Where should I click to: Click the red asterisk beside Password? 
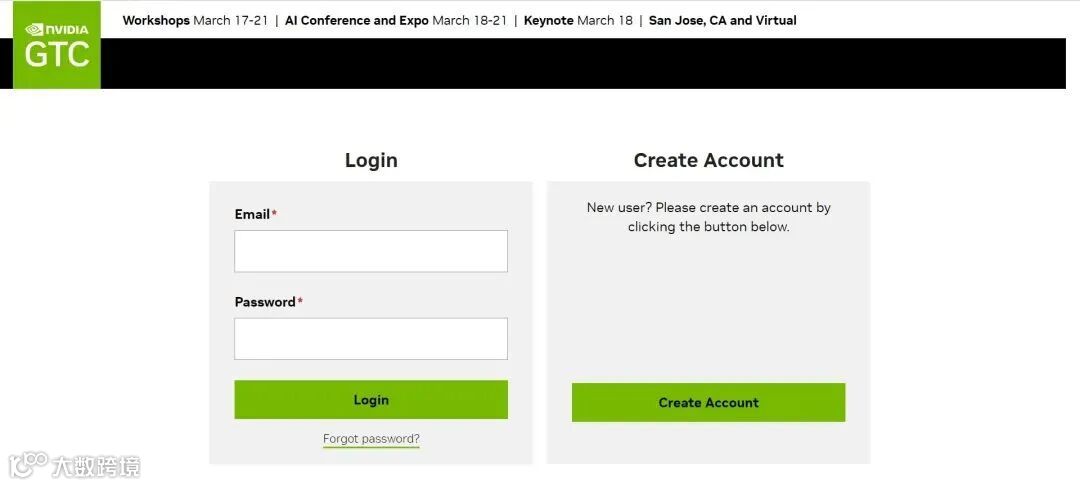pos(300,301)
